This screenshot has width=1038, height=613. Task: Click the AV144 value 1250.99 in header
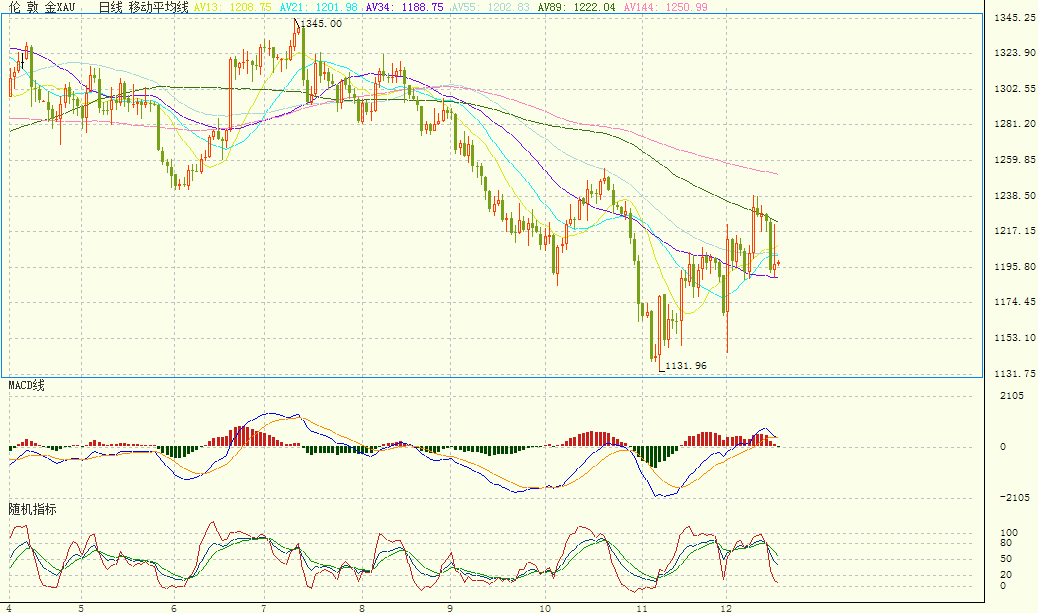click(x=686, y=7)
